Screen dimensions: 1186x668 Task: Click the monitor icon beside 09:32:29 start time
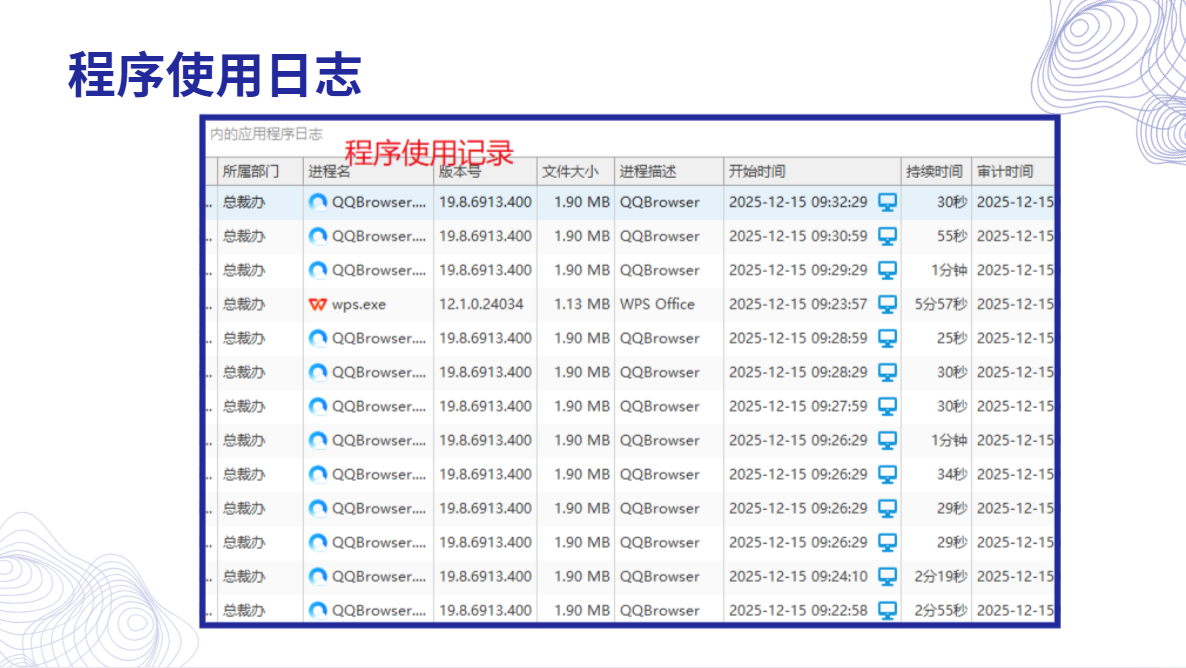[x=887, y=202]
